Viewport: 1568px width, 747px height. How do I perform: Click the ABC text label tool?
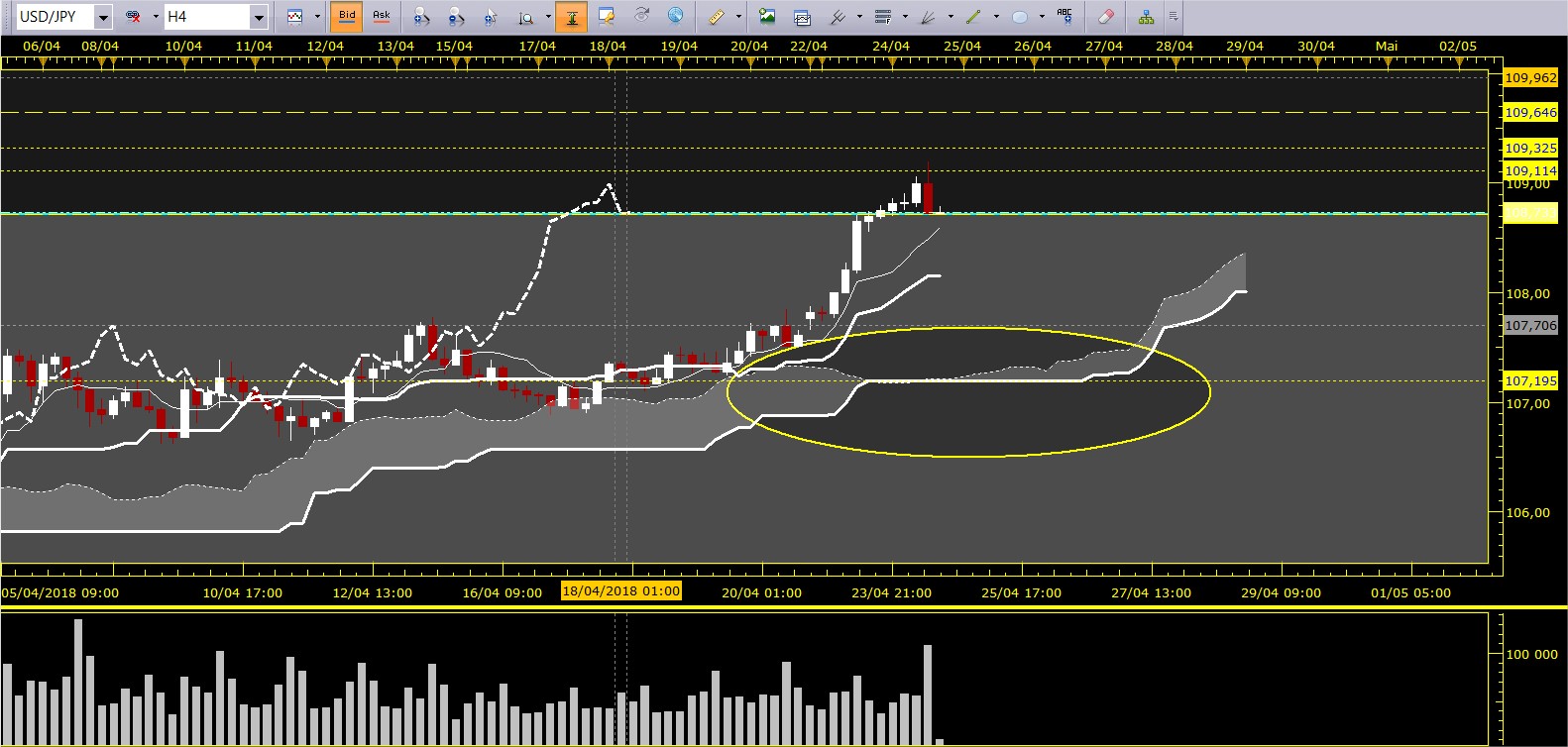[x=1064, y=16]
